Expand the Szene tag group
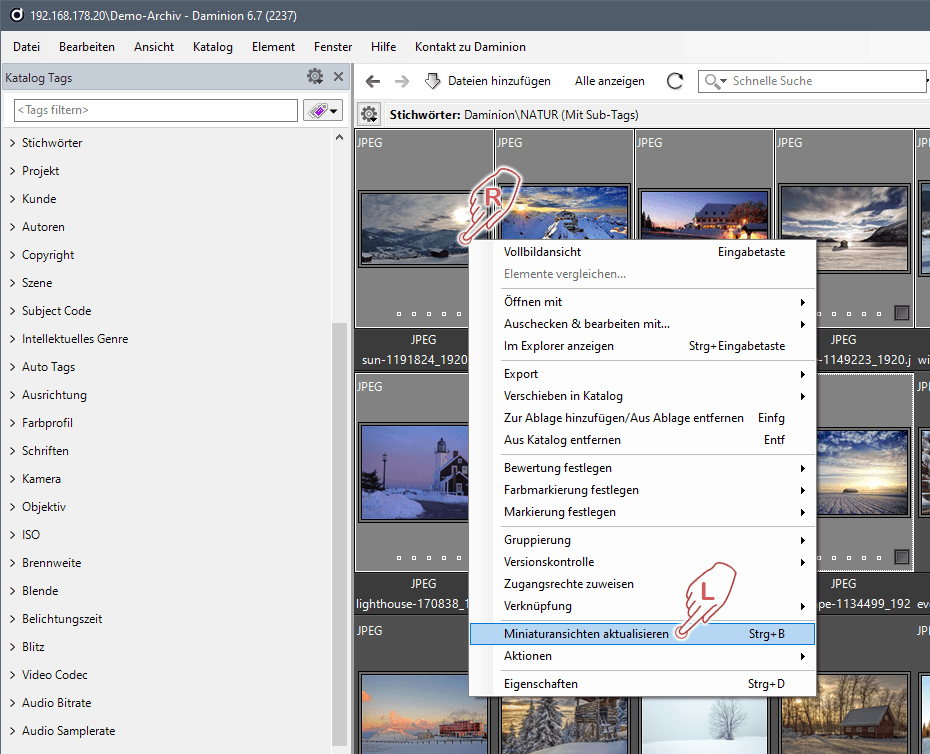 pos(12,283)
